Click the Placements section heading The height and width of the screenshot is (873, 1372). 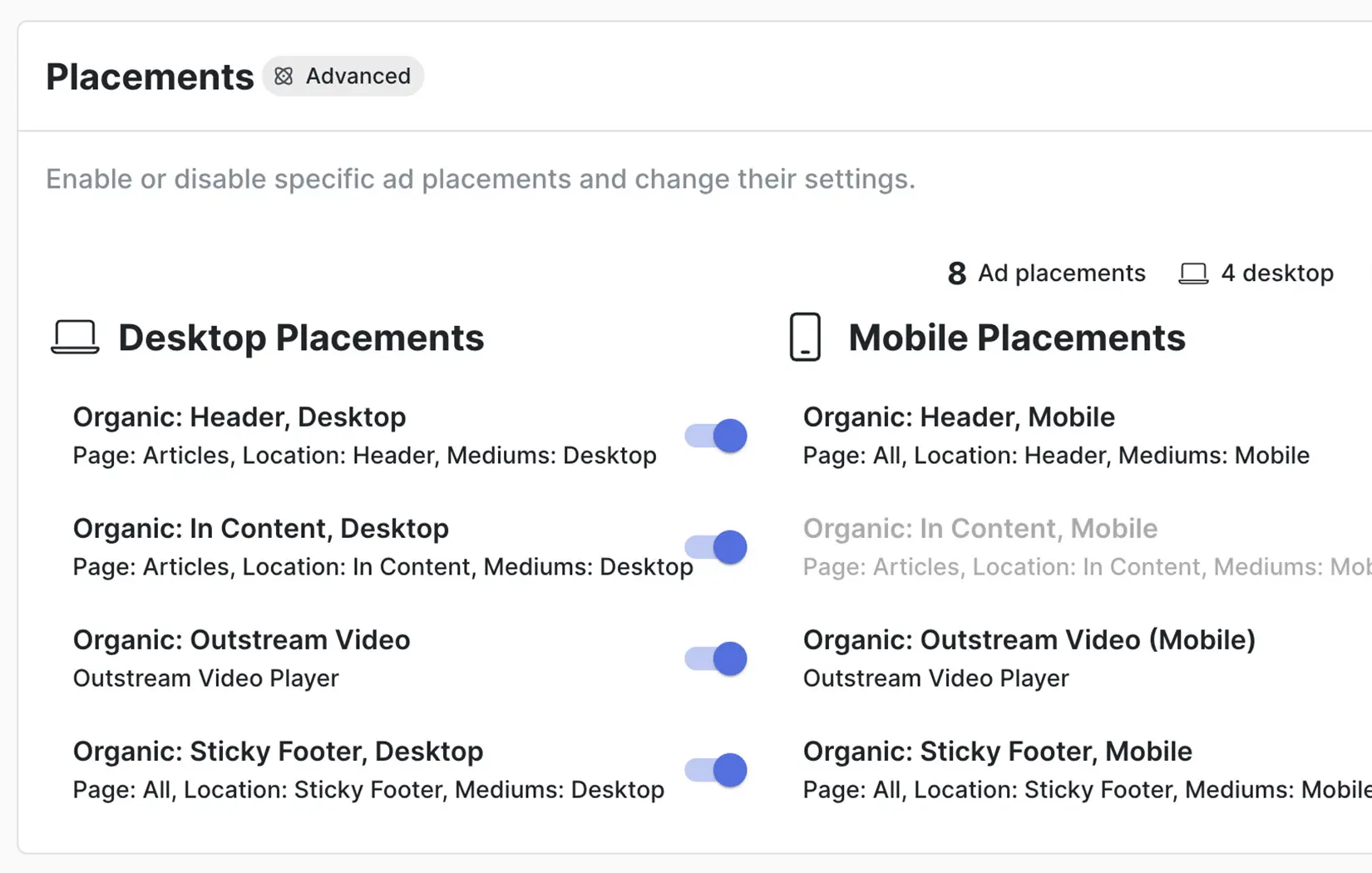coord(150,76)
